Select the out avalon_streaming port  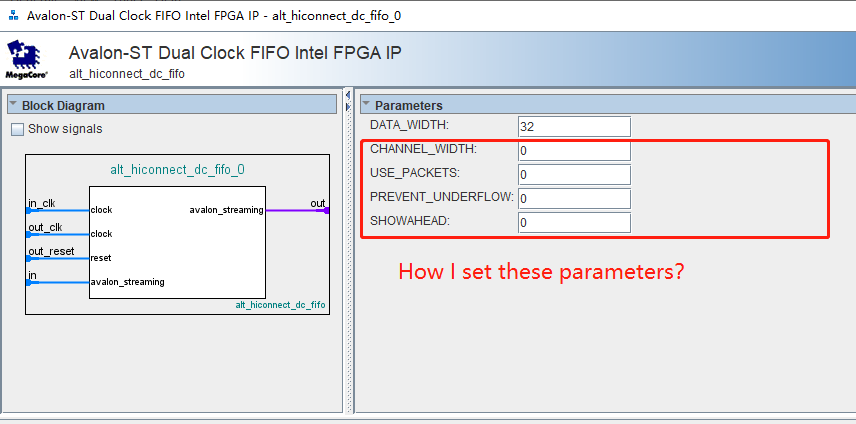click(318, 204)
